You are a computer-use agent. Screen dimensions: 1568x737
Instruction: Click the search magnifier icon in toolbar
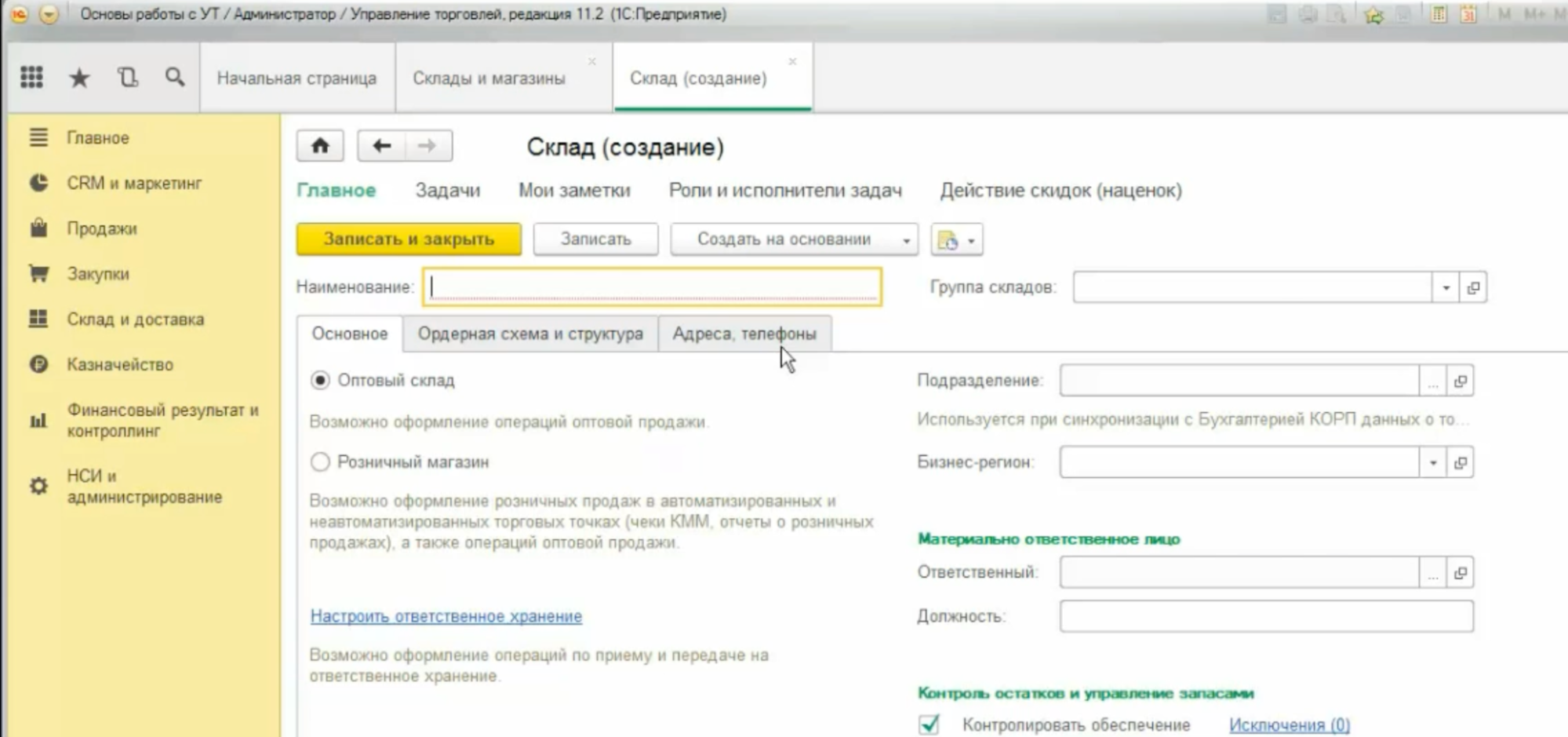pos(174,77)
